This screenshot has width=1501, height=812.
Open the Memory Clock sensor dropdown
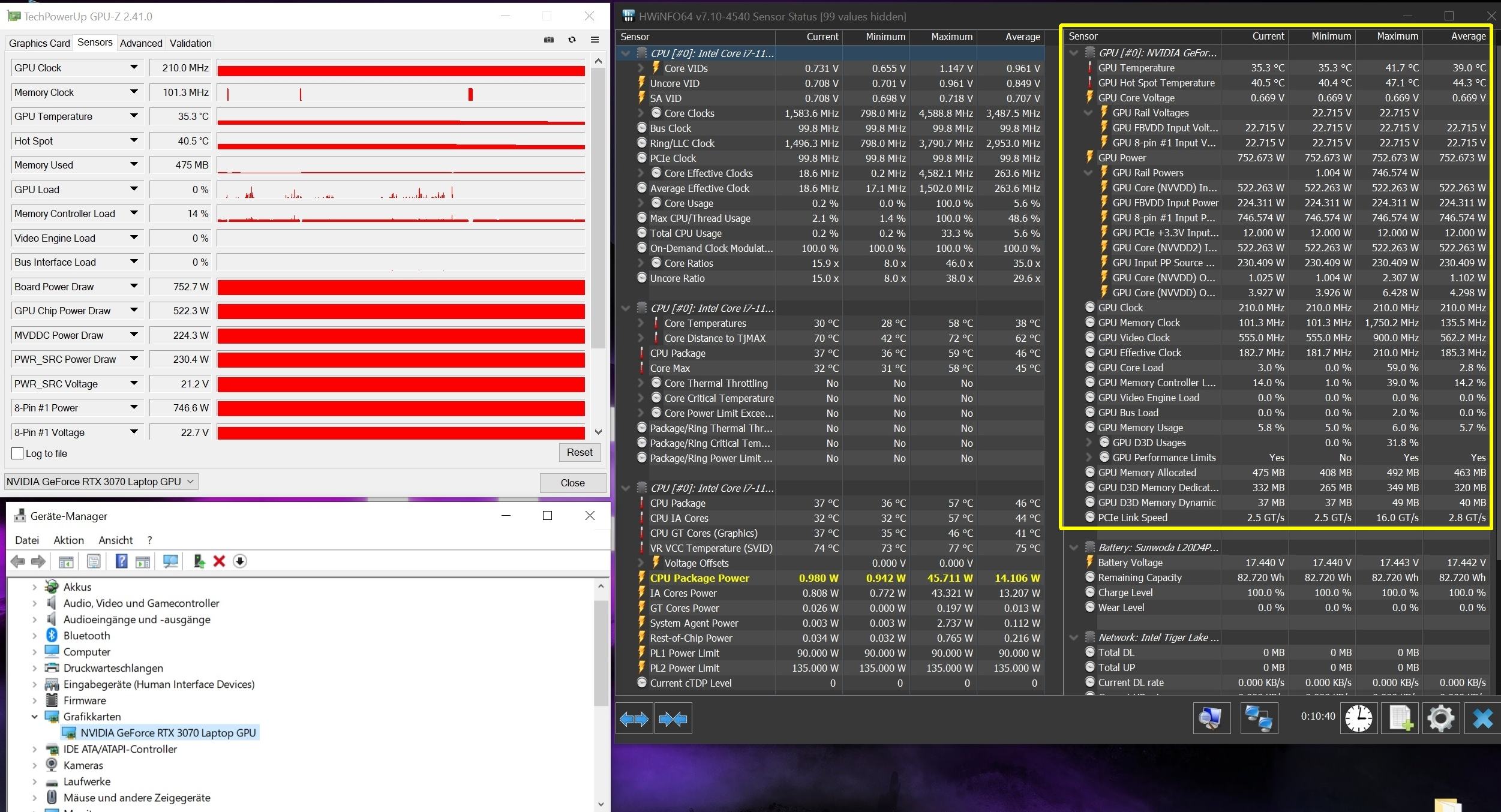tap(134, 92)
